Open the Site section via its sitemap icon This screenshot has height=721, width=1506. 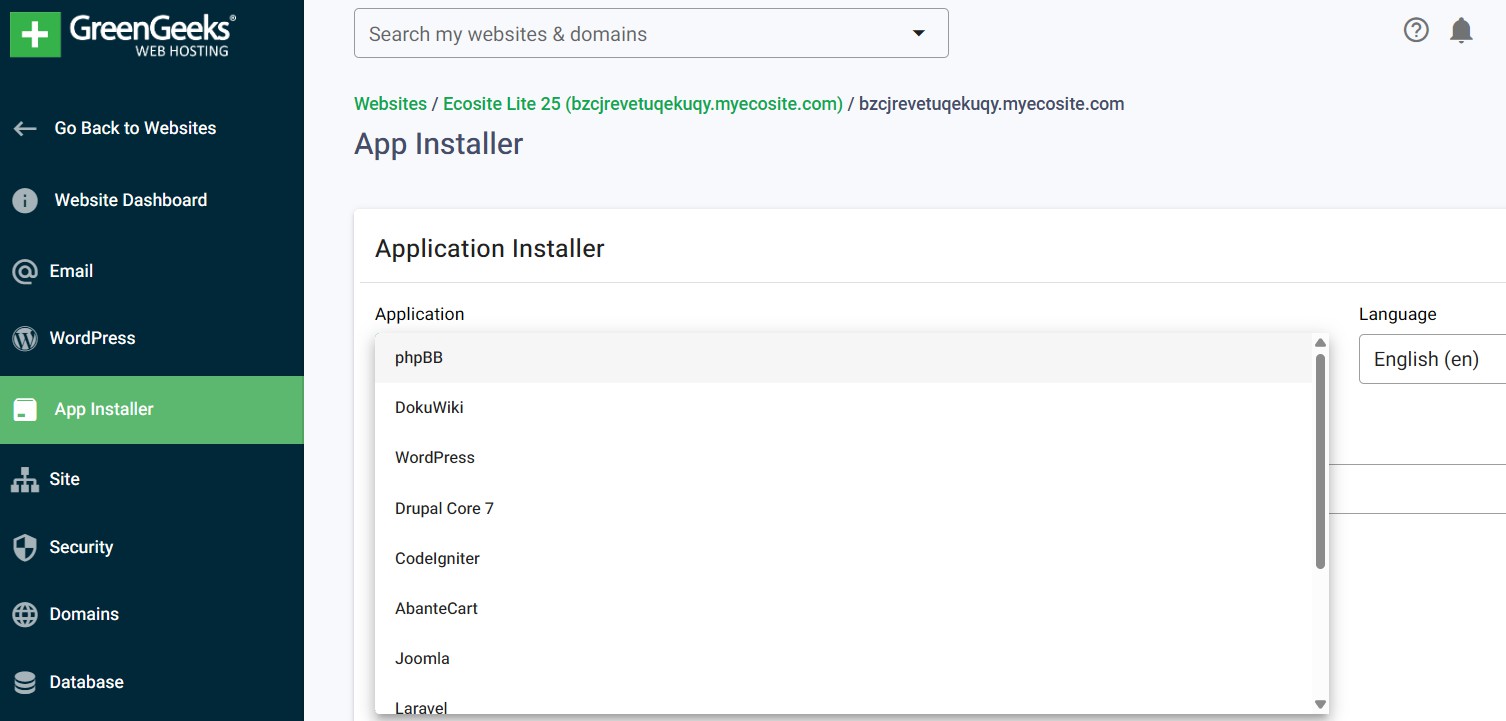[x=24, y=478]
